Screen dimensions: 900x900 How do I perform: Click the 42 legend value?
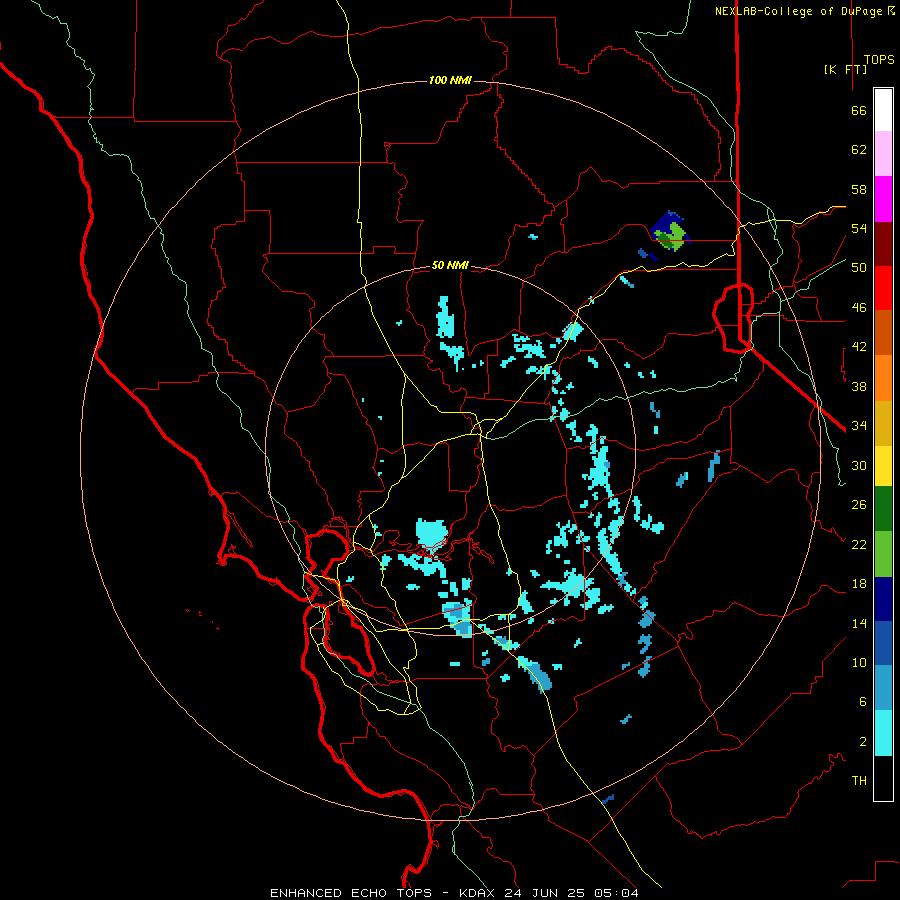(859, 347)
